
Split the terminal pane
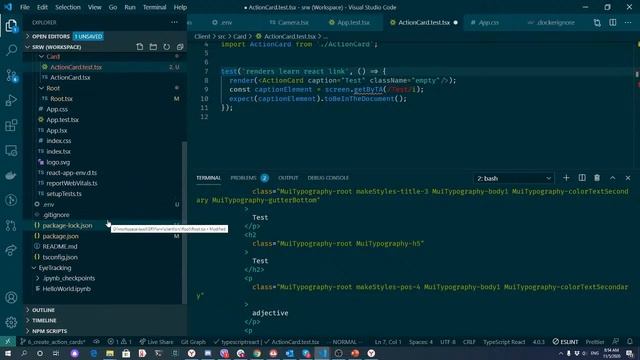click(x=582, y=178)
